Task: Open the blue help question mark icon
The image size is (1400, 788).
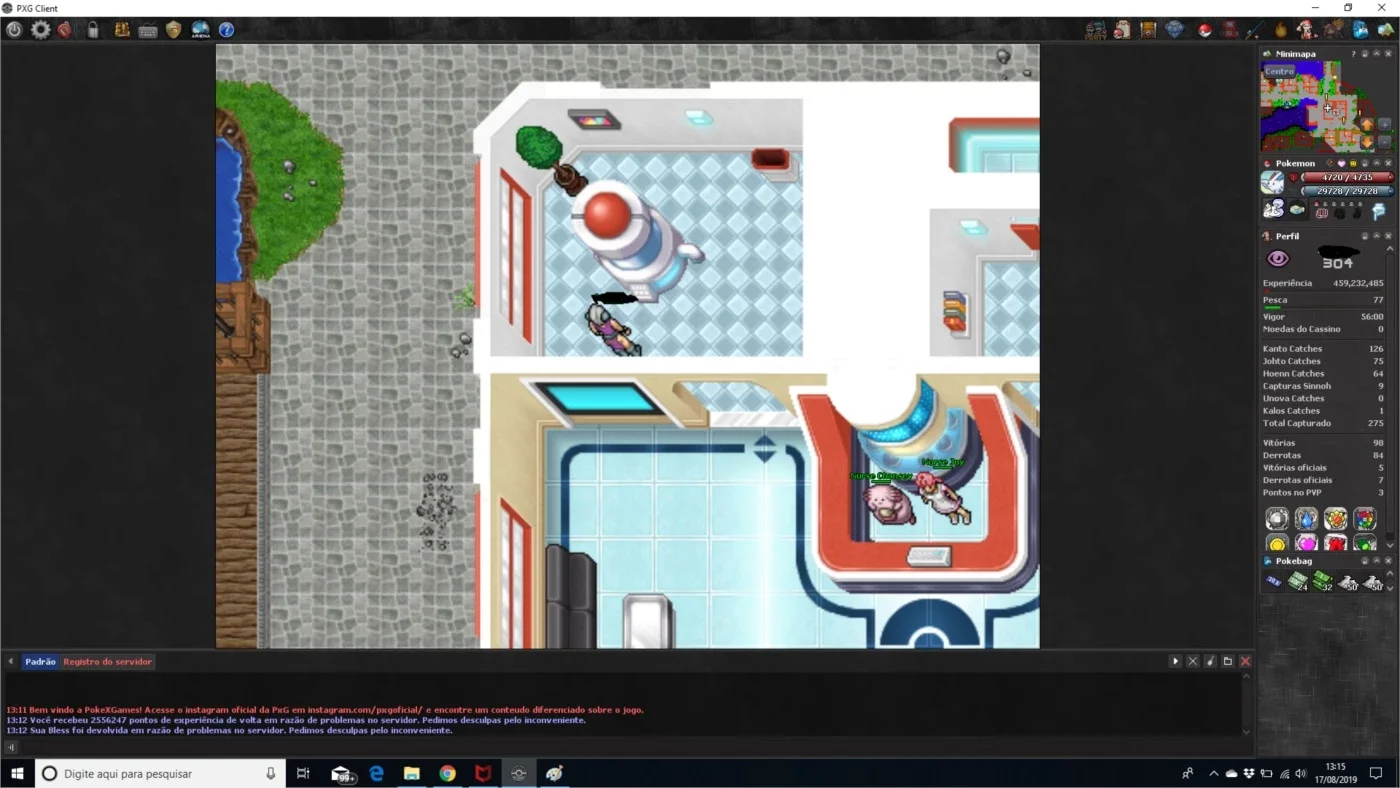Action: (x=227, y=30)
